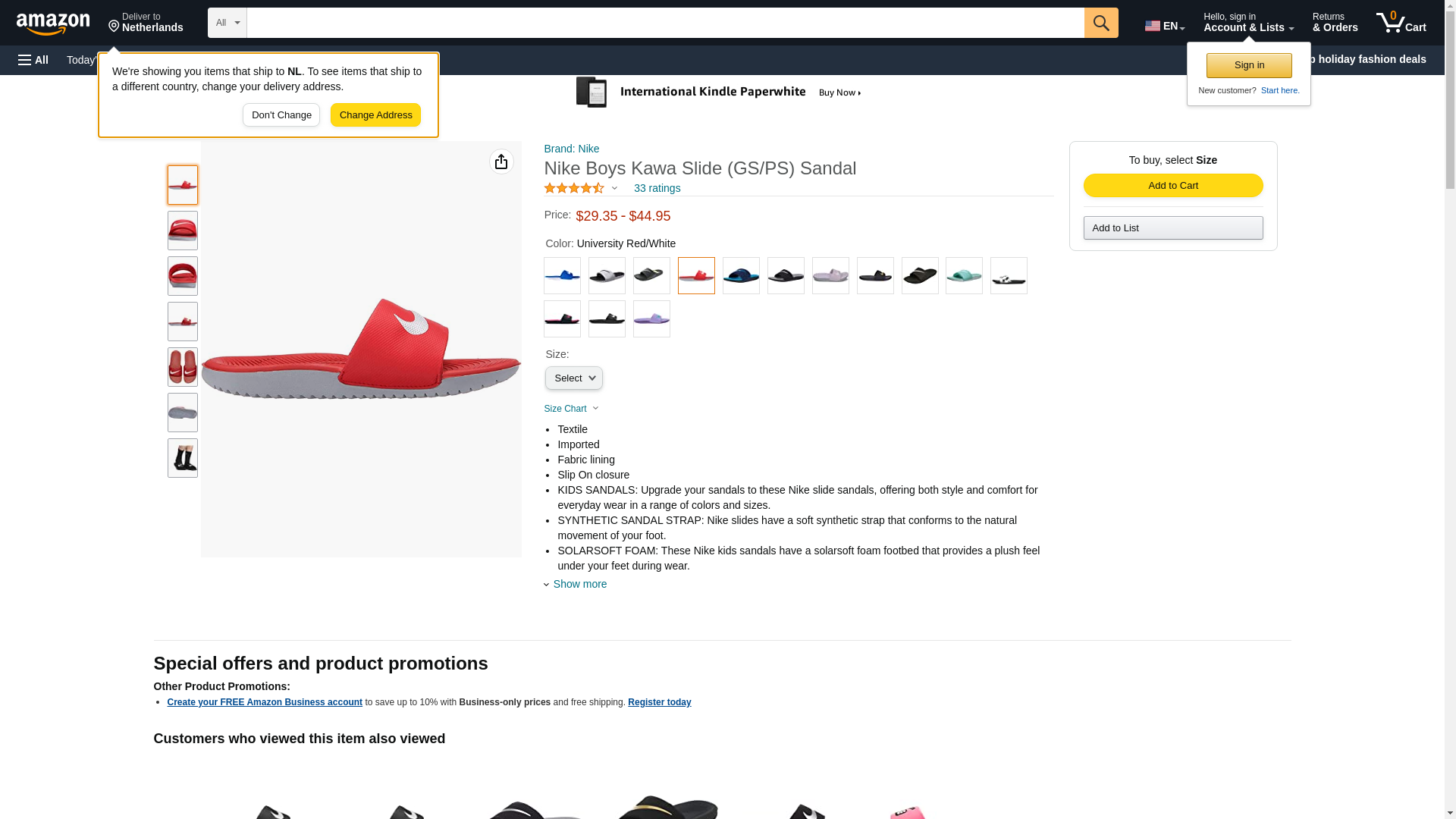Click the yellow Sign in button

1249,65
